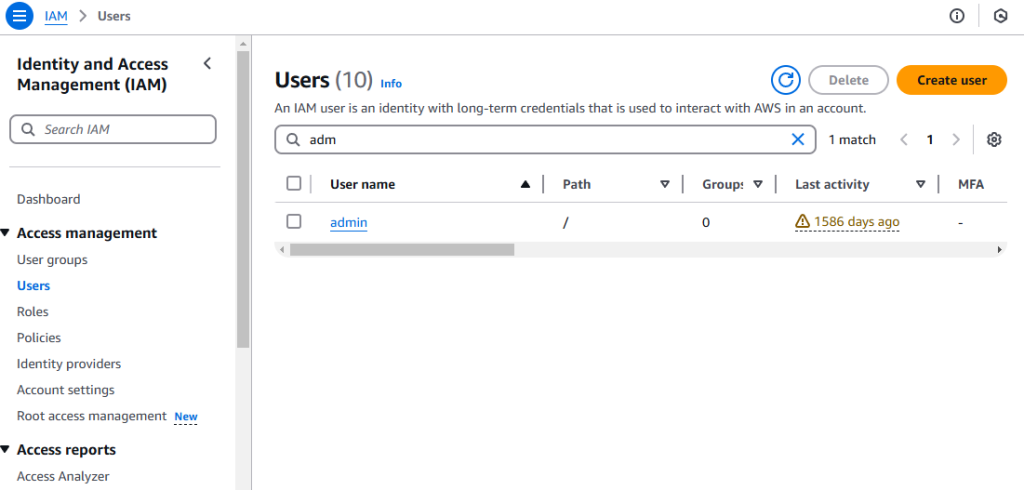Collapse the IAM side navigation panel
Image resolution: width=1024 pixels, height=490 pixels.
(x=207, y=63)
